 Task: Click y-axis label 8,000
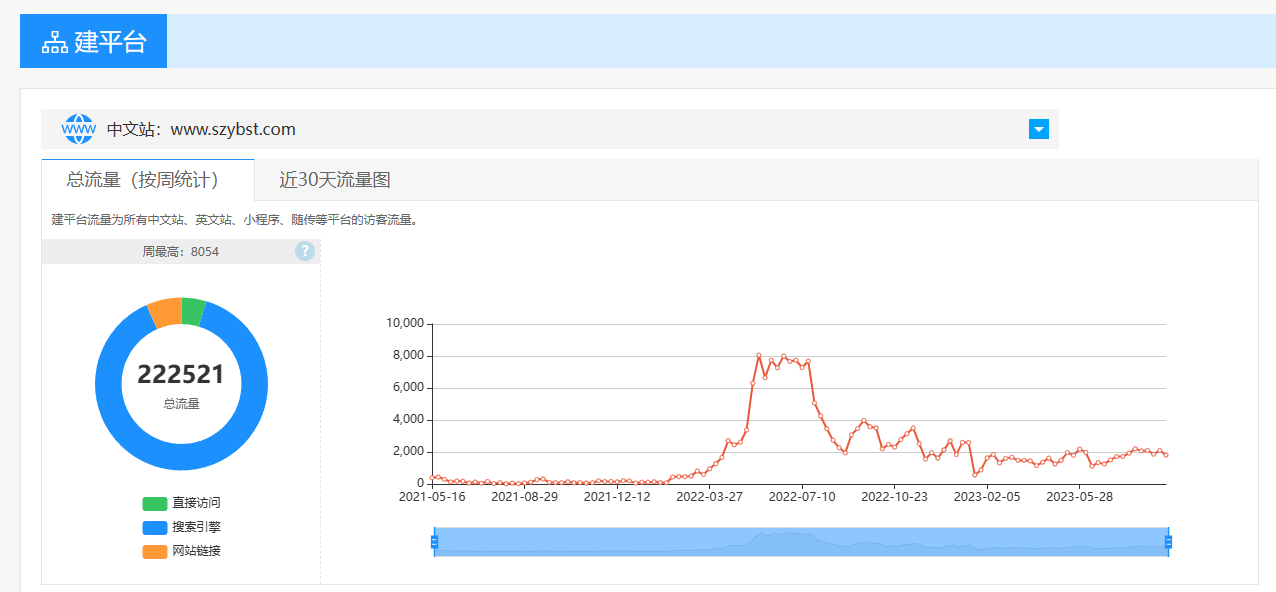(408, 355)
